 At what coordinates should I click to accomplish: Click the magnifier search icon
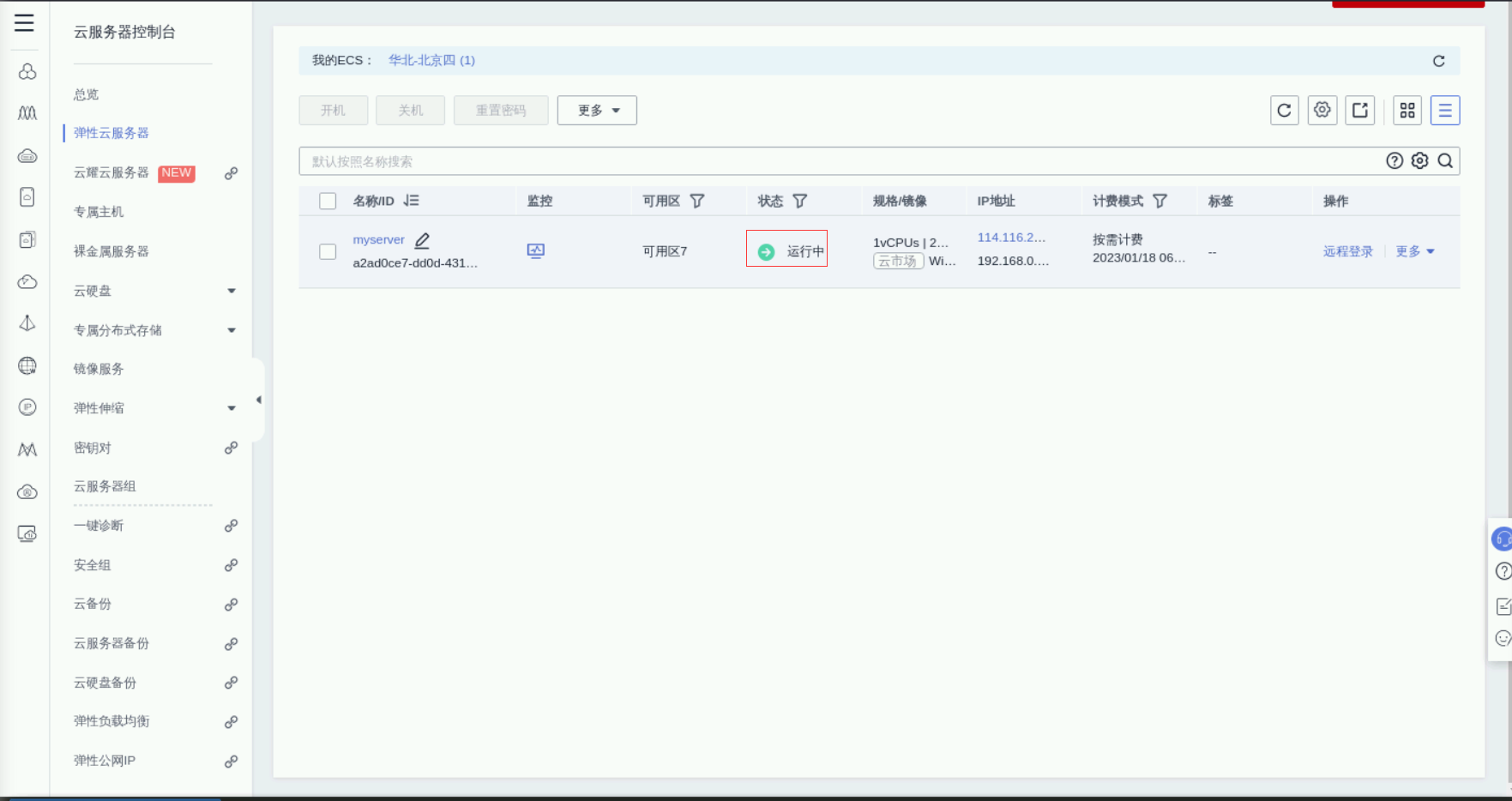[x=1445, y=161]
